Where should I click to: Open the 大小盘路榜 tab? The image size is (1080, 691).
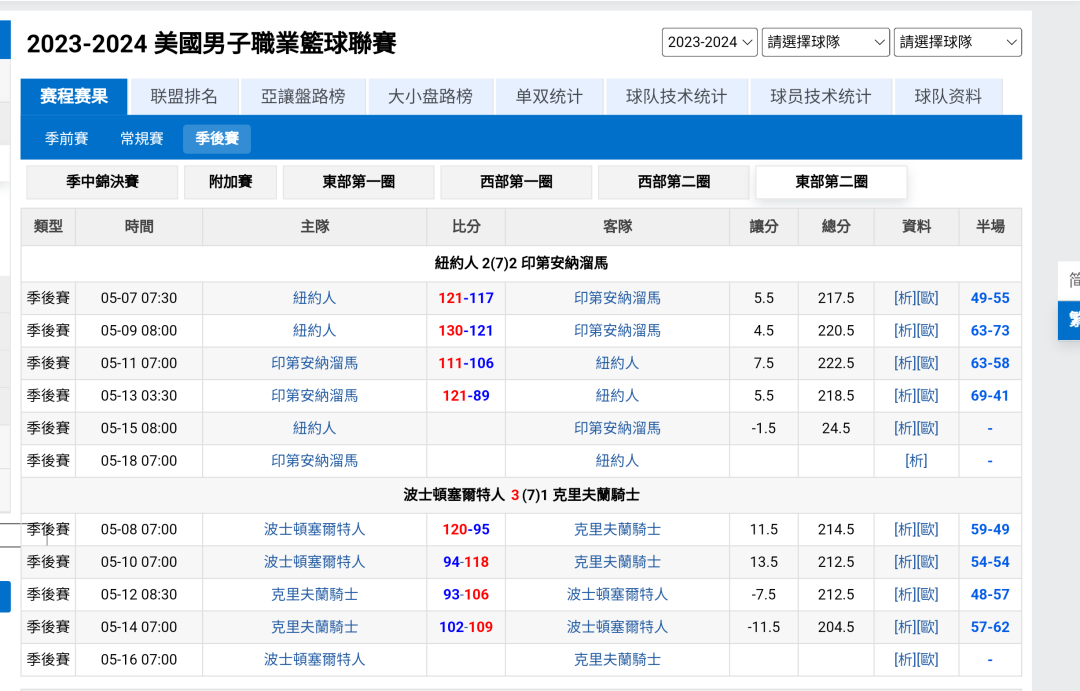[x=430, y=96]
